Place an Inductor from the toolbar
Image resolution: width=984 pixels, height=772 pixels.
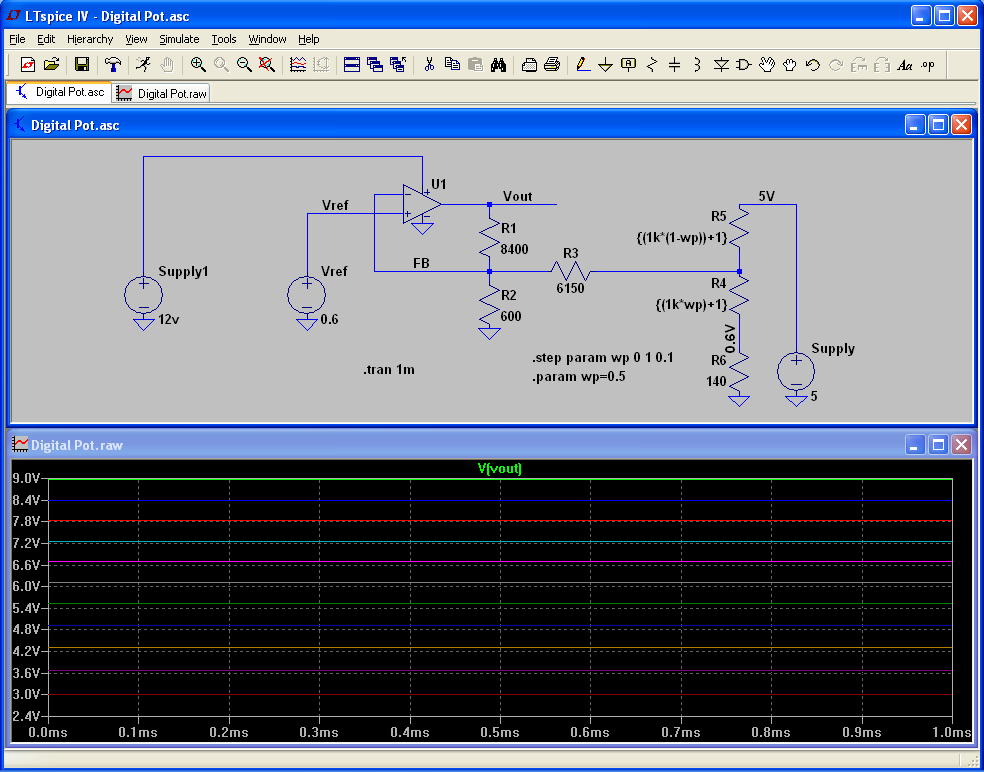point(697,64)
